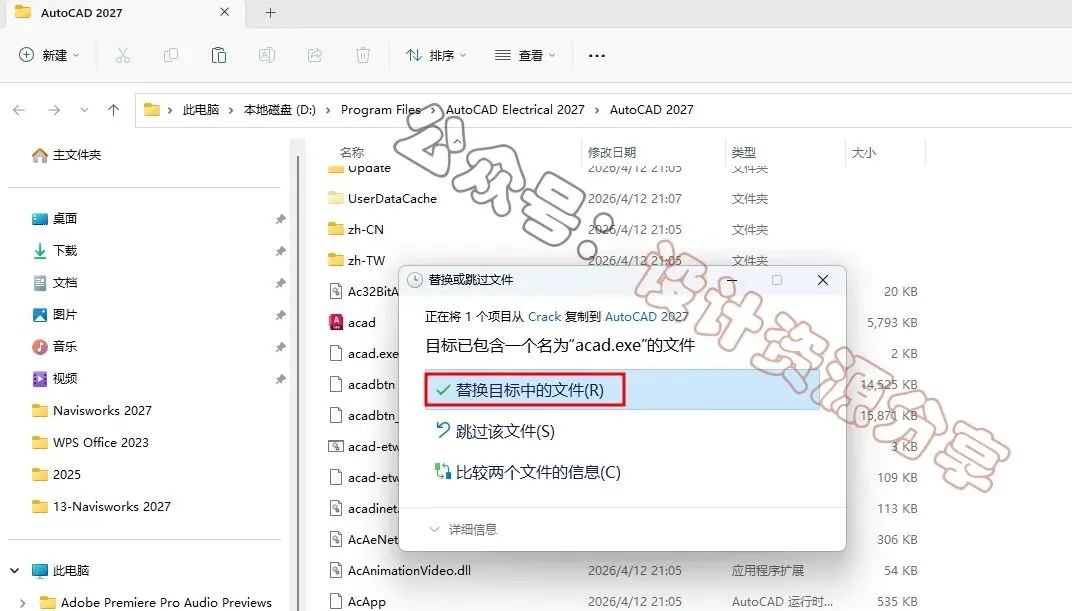
Task: Open 主文件夹 (Home) in sidebar
Action: 67,155
